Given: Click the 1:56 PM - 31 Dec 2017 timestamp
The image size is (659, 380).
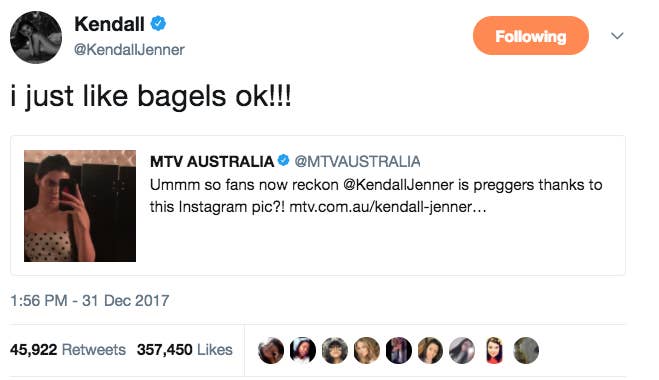Looking at the screenshot, I should [x=90, y=301].
